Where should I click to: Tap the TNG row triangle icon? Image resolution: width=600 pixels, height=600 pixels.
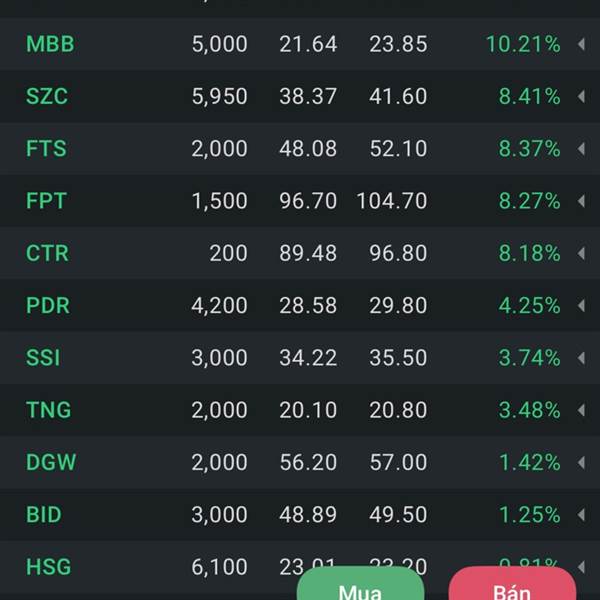coord(582,410)
